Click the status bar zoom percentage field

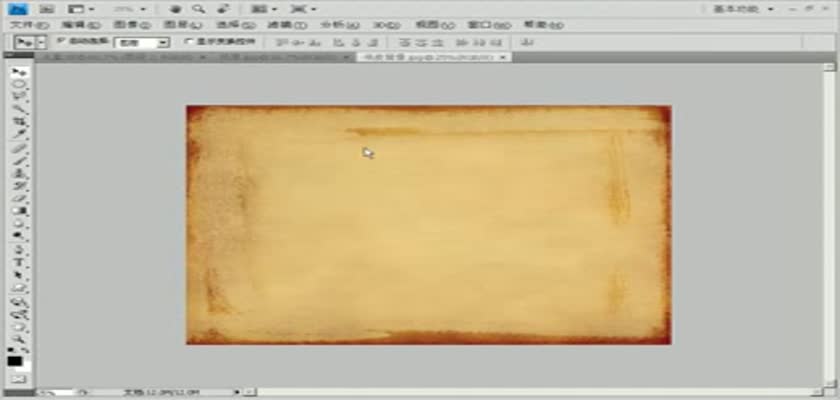point(47,393)
